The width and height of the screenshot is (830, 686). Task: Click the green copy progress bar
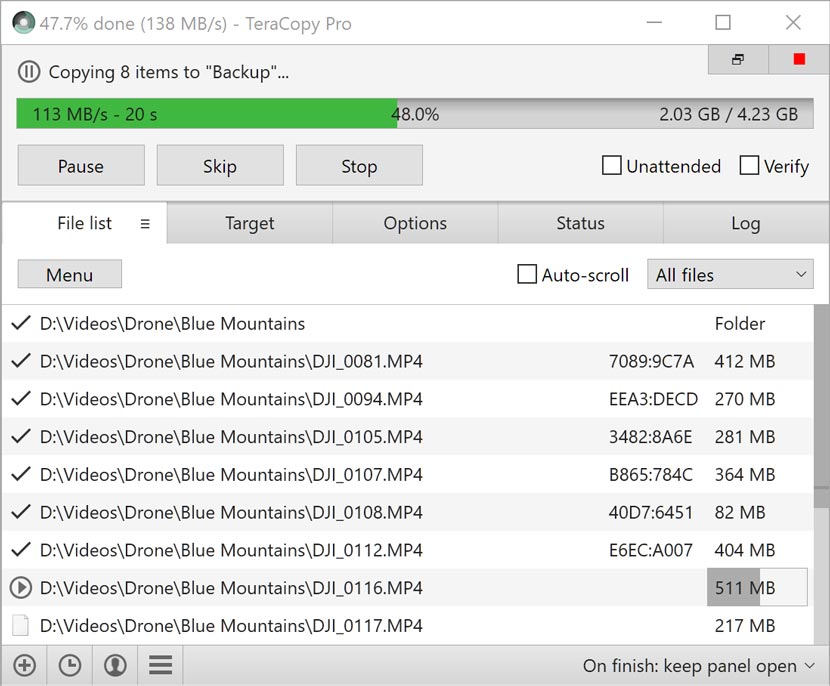click(x=200, y=114)
